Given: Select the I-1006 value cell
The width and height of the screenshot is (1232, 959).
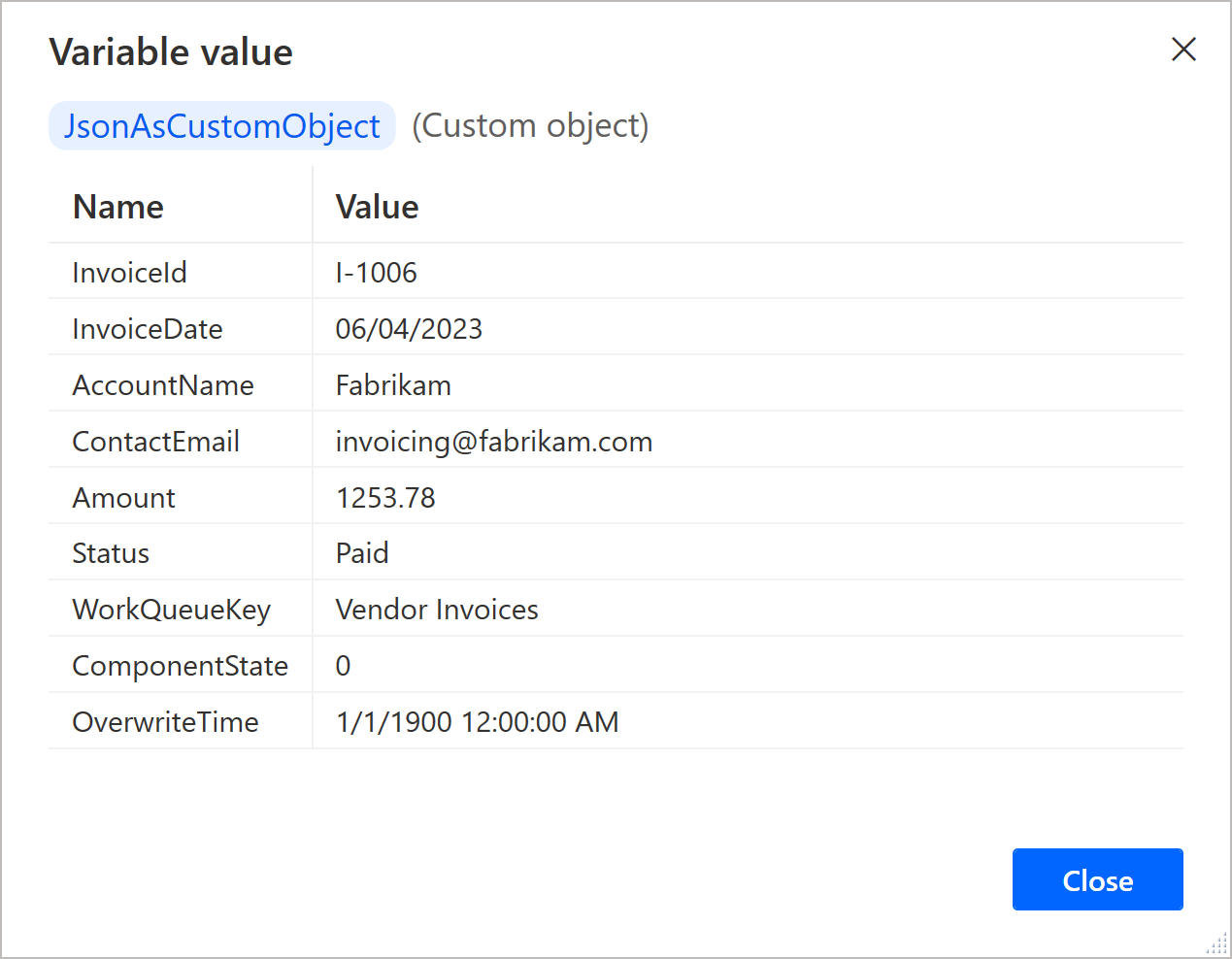Looking at the screenshot, I should 377,273.
